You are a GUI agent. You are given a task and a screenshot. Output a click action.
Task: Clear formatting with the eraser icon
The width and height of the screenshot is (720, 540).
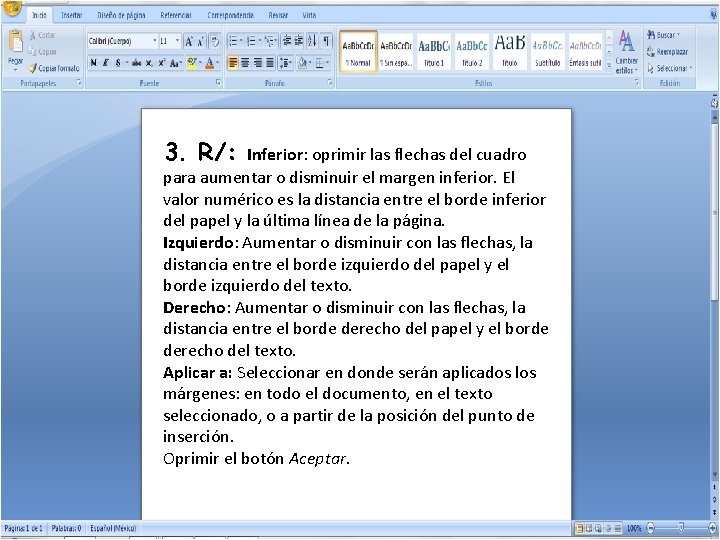point(214,41)
